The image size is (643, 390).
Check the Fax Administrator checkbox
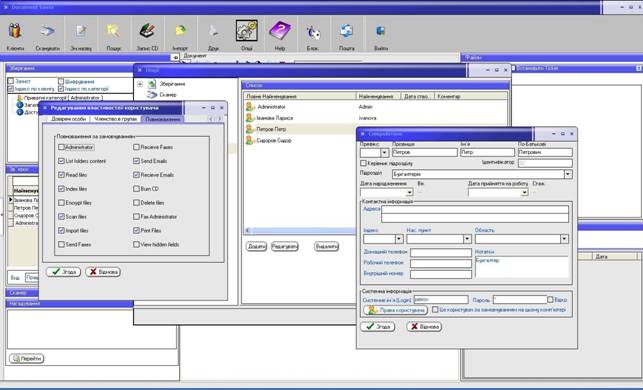point(137,217)
